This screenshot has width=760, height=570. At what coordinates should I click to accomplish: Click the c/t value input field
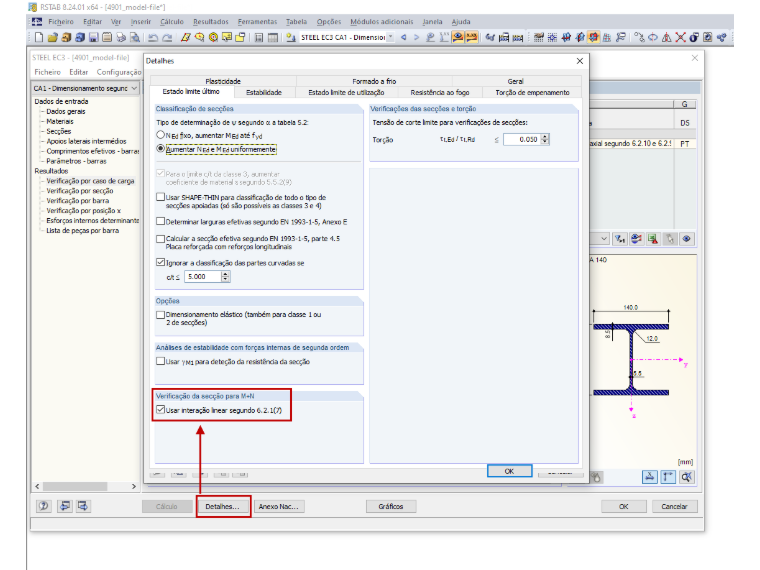coord(203,276)
